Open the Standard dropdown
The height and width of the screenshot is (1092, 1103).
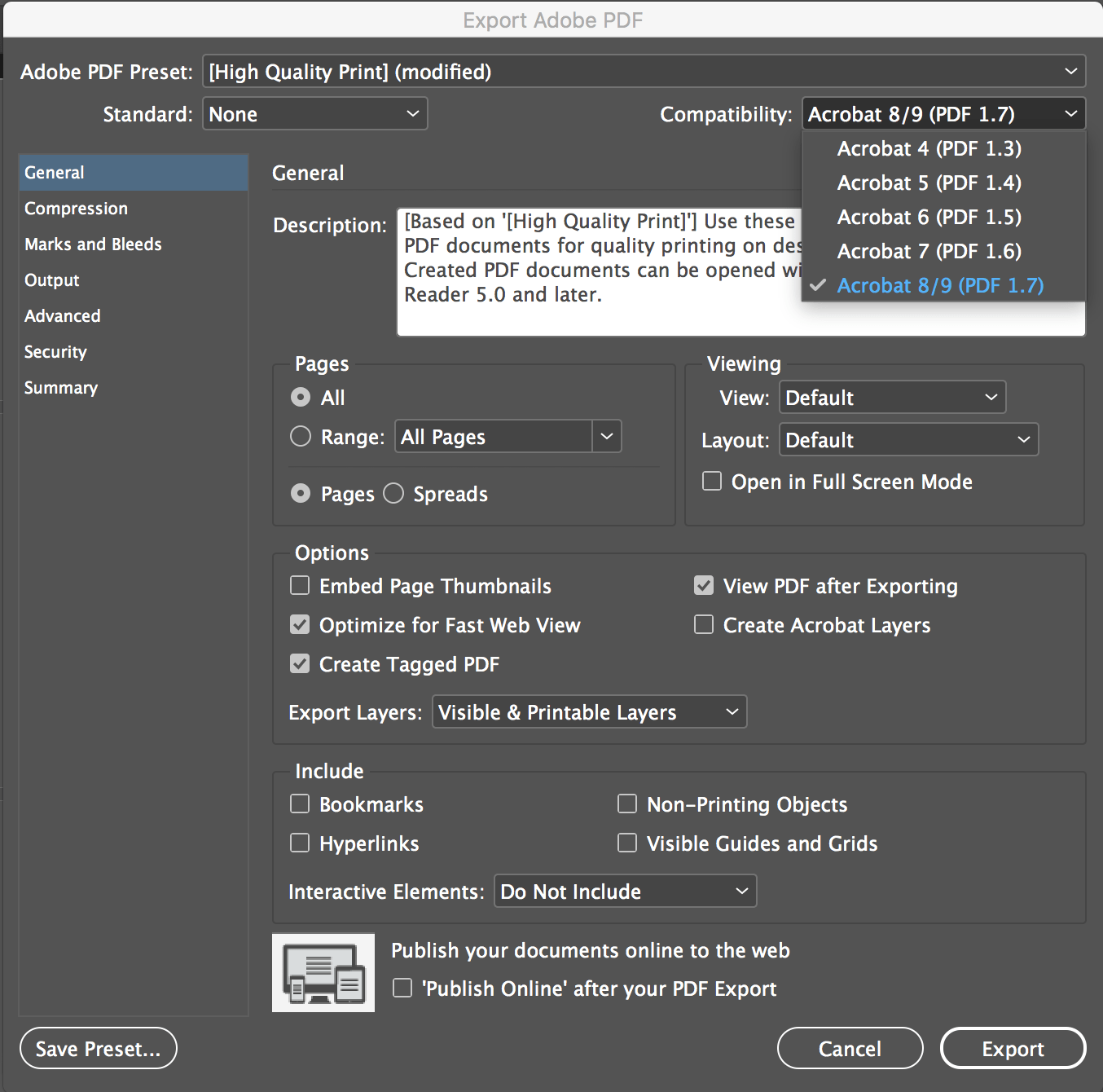pos(314,113)
